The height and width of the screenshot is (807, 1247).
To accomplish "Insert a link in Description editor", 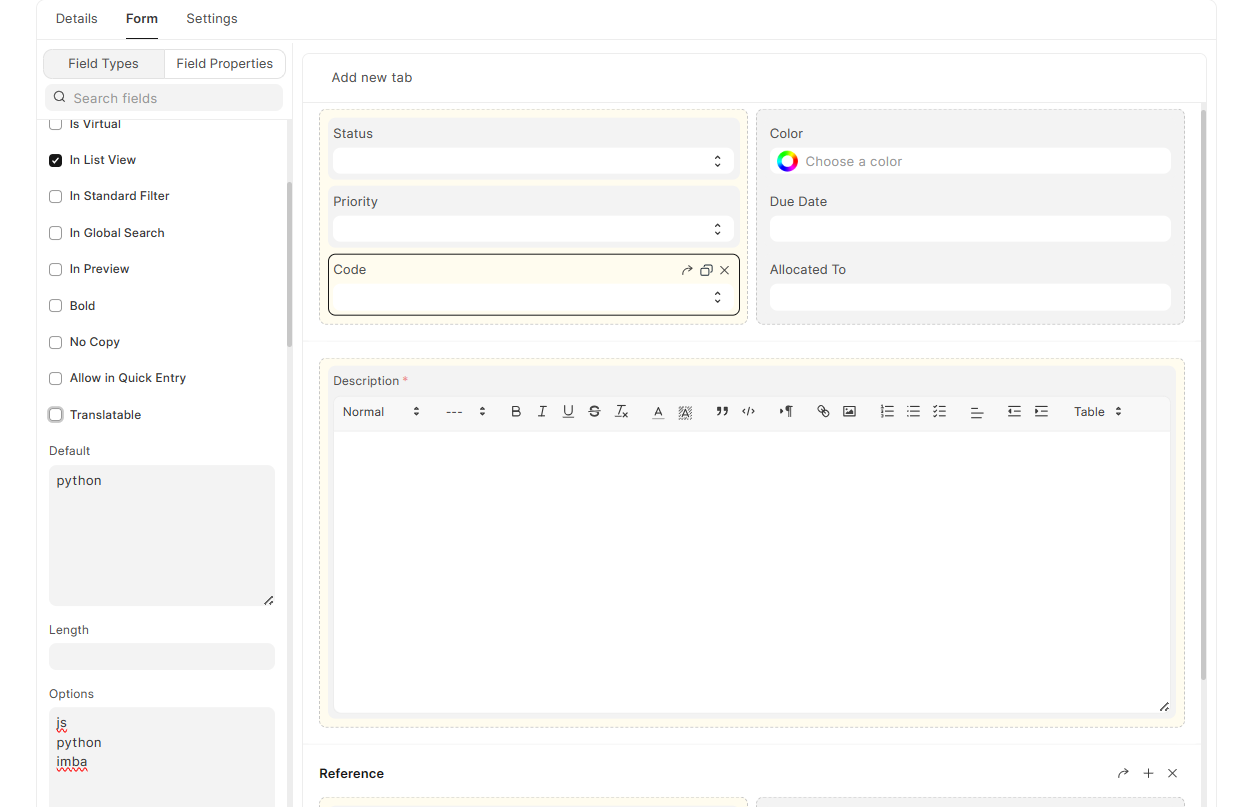I will [823, 412].
